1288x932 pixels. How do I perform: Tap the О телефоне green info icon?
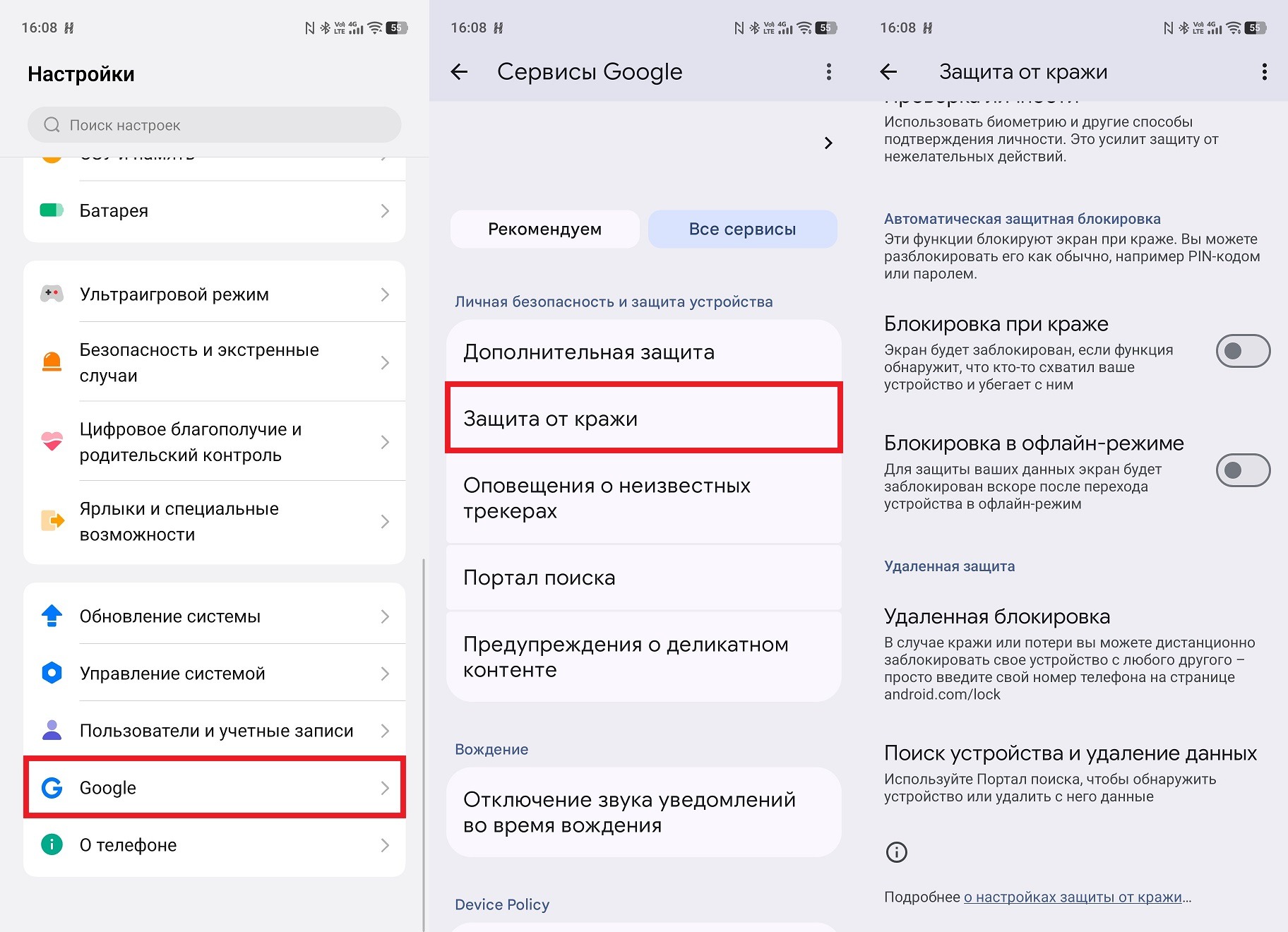tap(52, 844)
